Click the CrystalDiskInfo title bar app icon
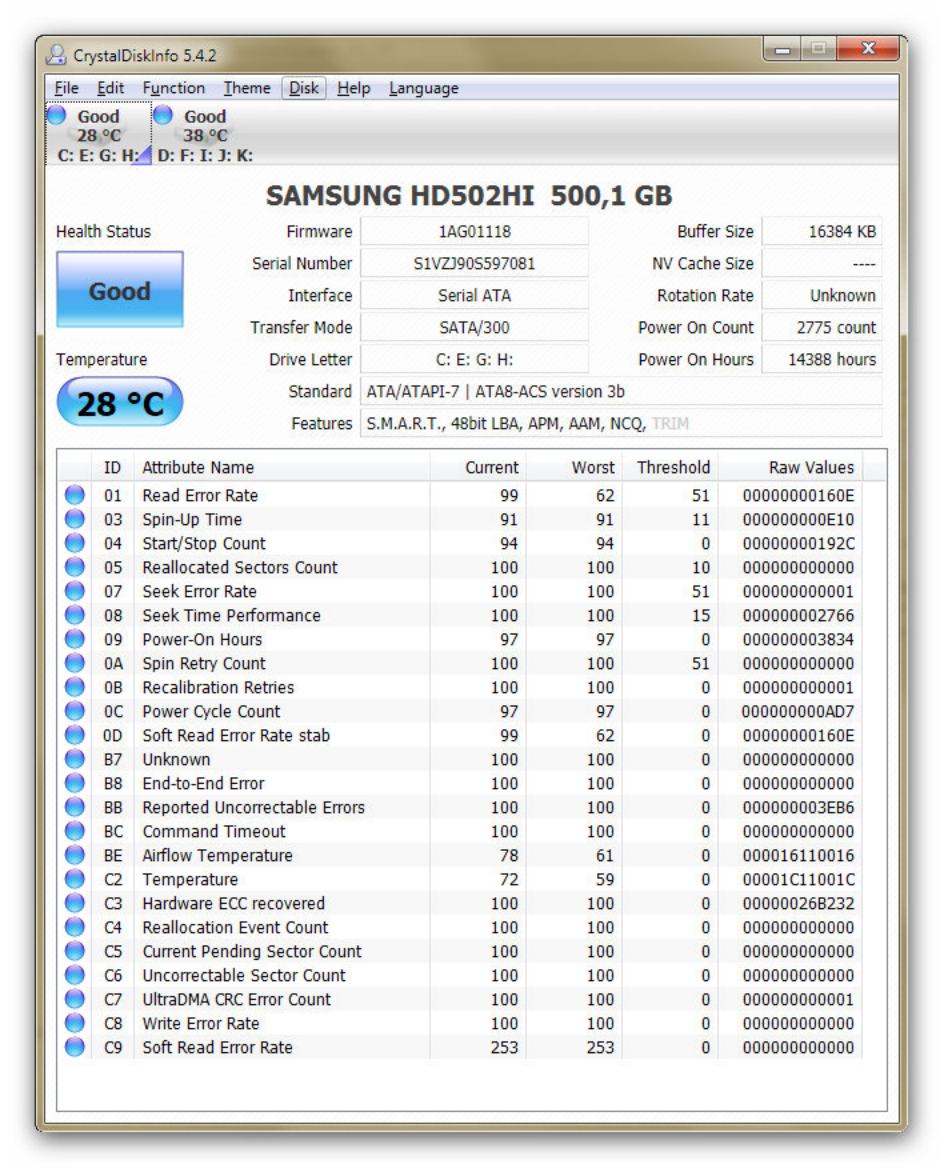The height and width of the screenshot is (1168, 944). [x=57, y=54]
